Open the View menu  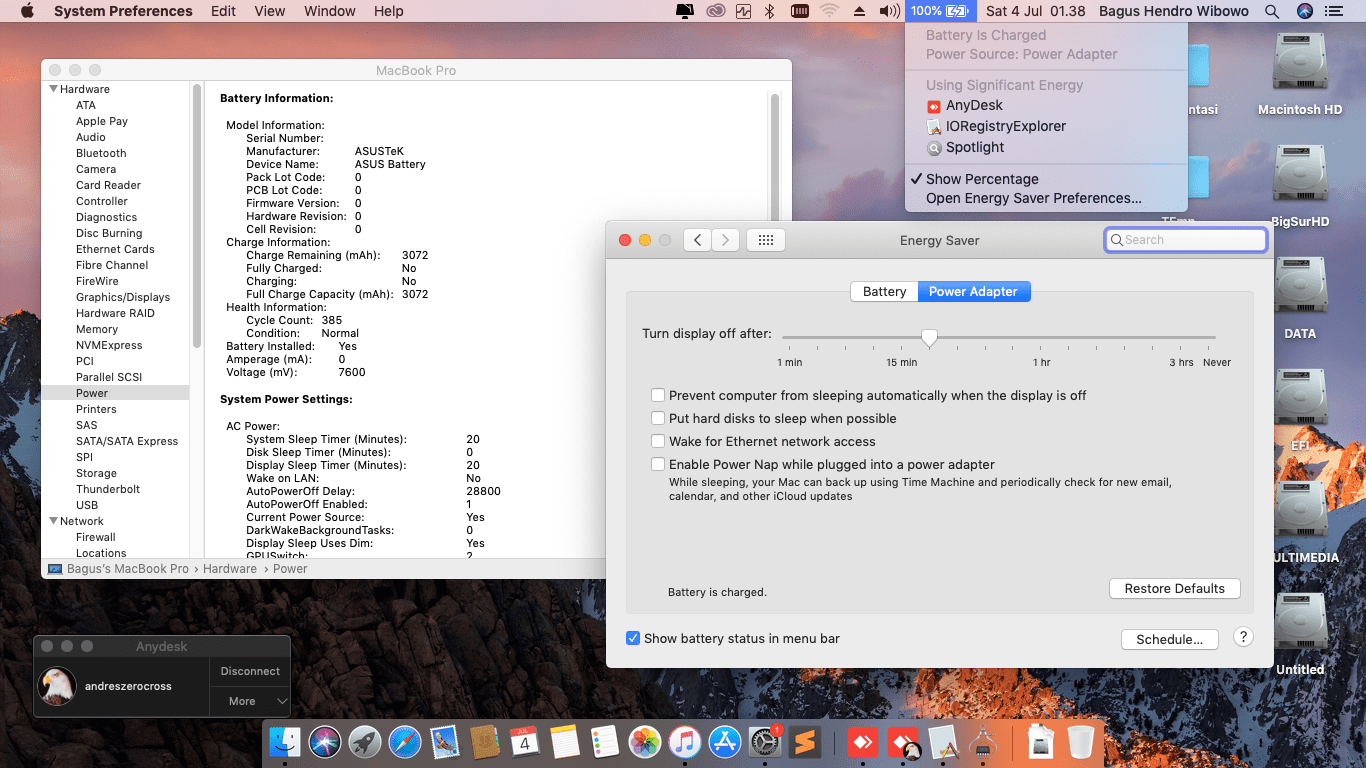pos(270,11)
